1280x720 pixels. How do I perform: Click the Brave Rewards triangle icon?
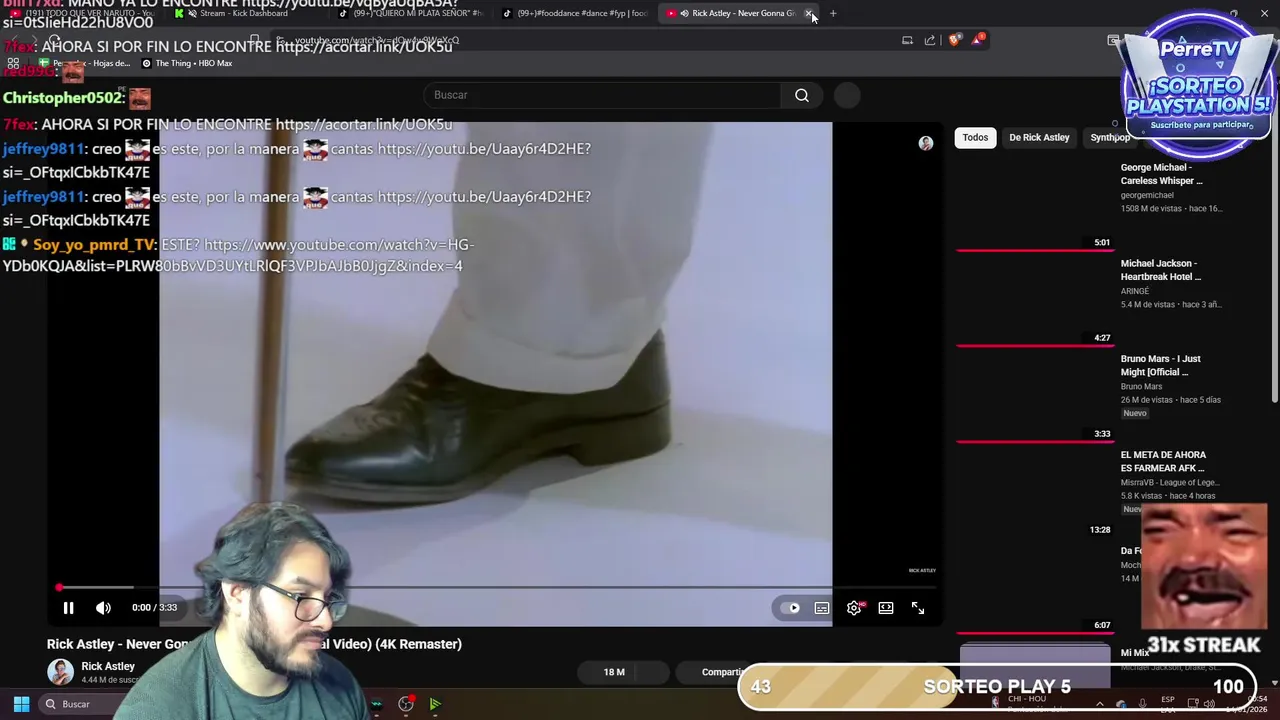tap(978, 40)
